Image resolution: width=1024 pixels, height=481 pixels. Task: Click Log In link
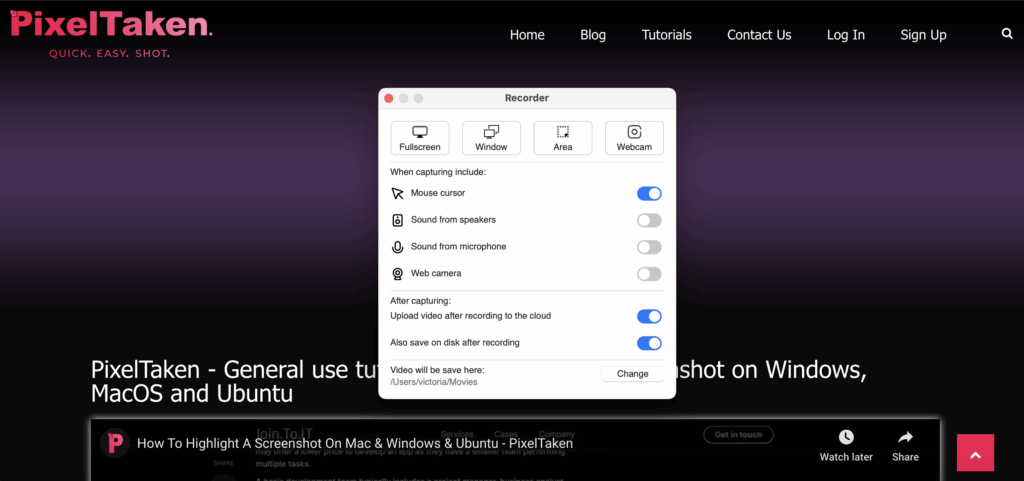pos(846,35)
